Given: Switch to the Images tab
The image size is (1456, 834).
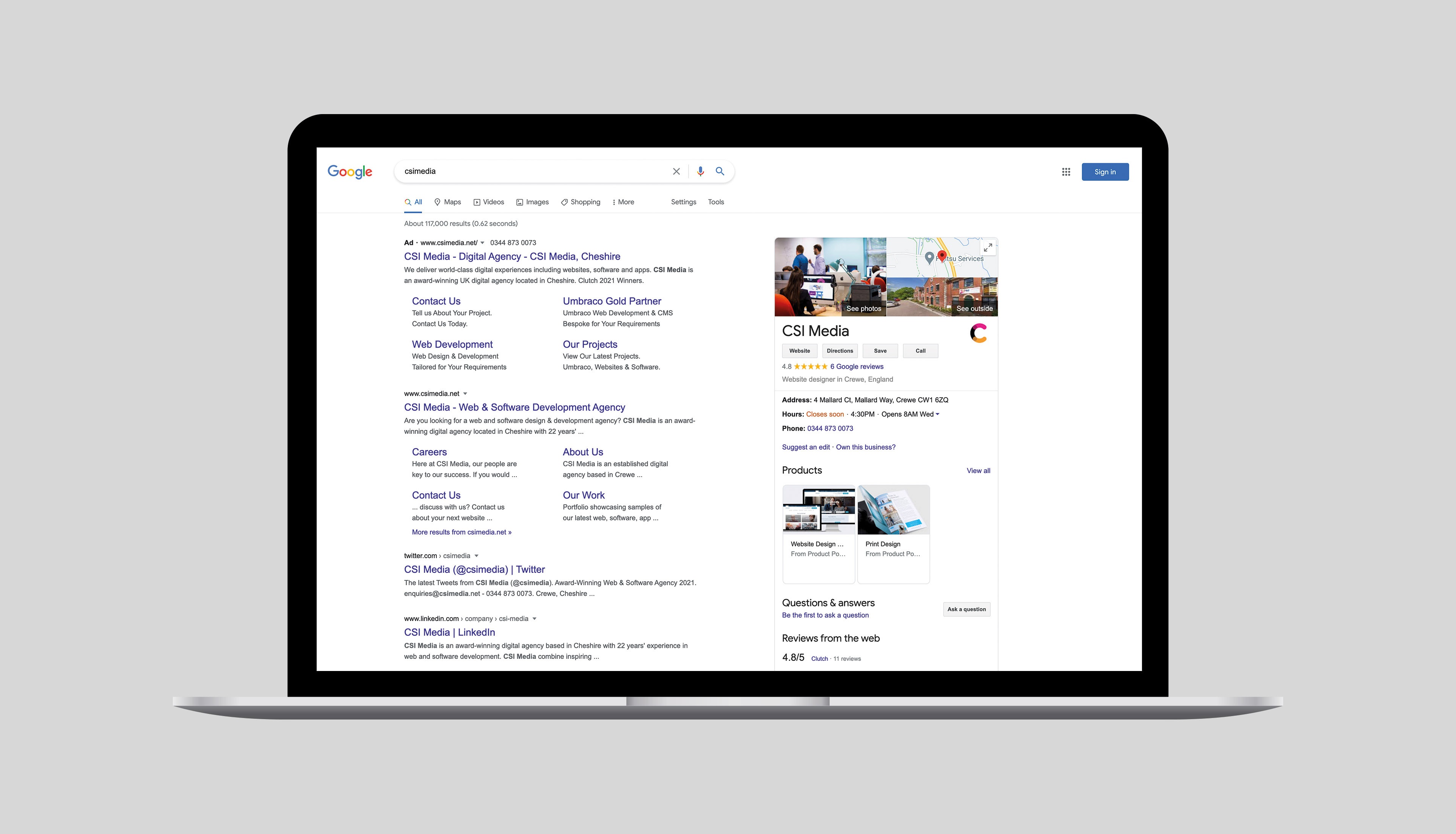Looking at the screenshot, I should coord(532,202).
